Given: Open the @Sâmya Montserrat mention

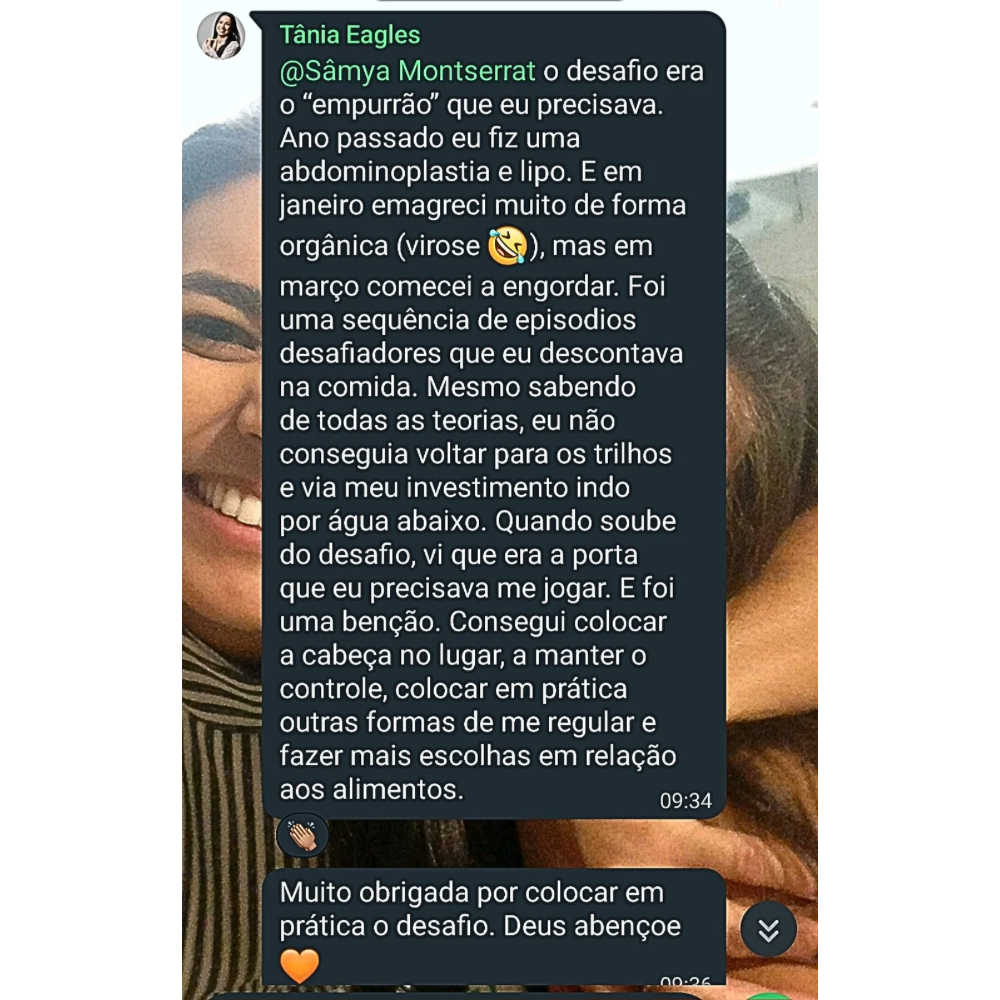Looking at the screenshot, I should point(408,71).
